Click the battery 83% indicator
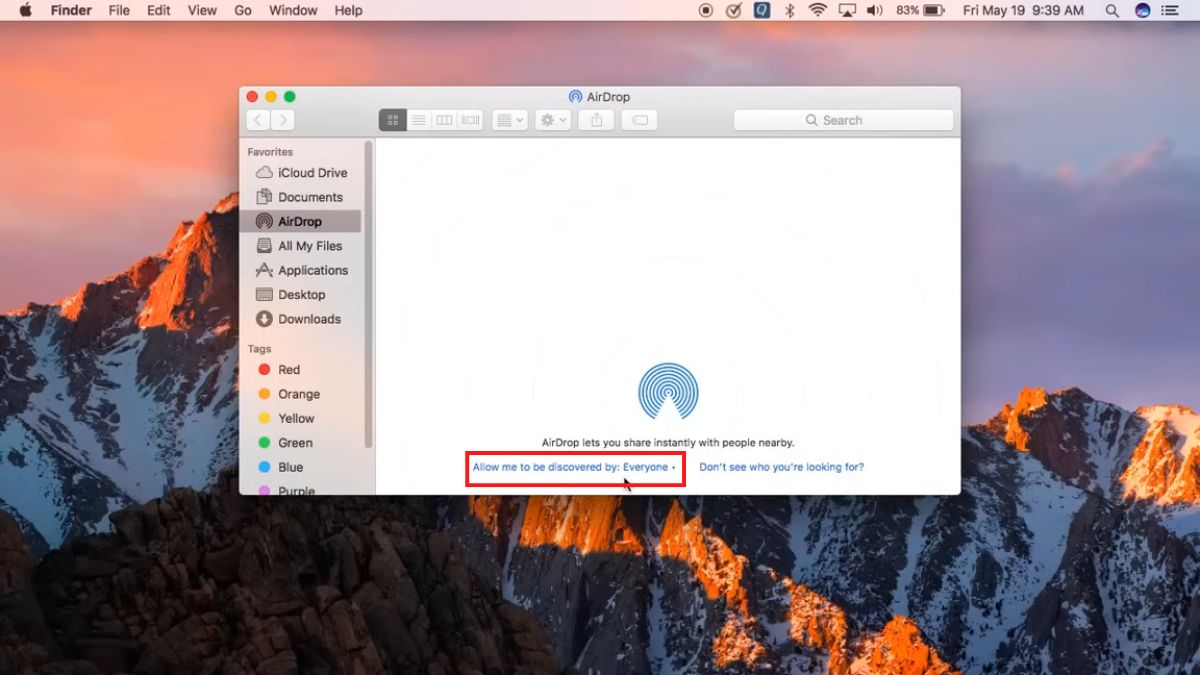1200x675 pixels. tap(920, 10)
